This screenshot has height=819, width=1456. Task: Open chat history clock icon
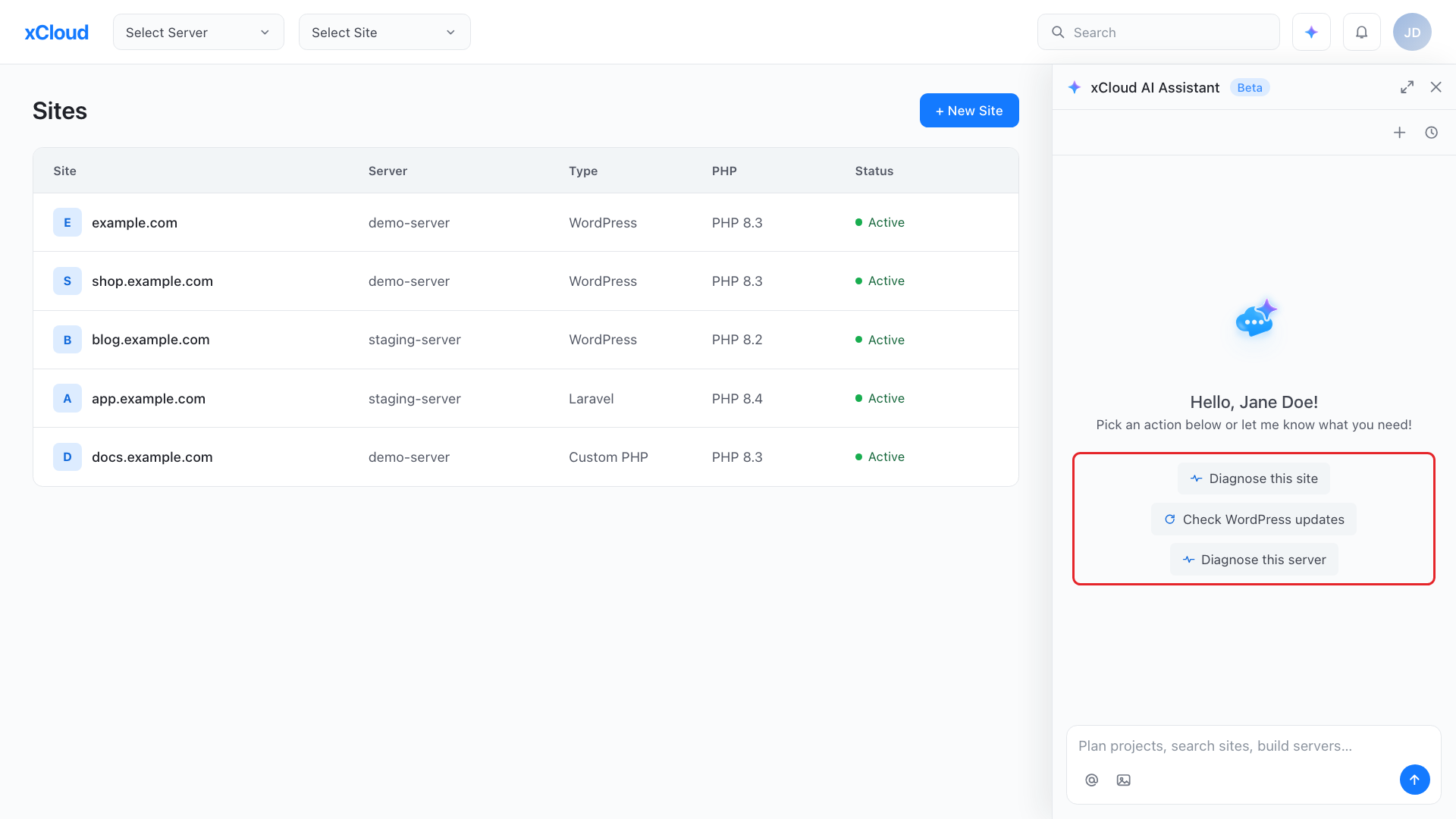coord(1431,133)
